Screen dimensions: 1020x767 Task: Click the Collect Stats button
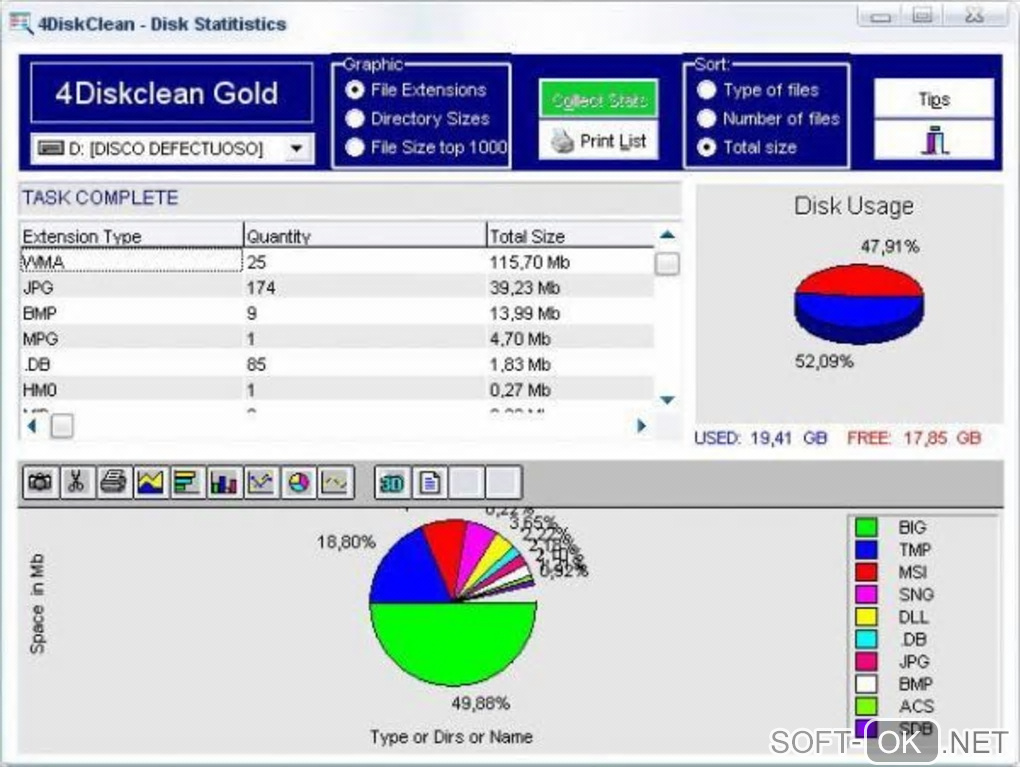(598, 100)
